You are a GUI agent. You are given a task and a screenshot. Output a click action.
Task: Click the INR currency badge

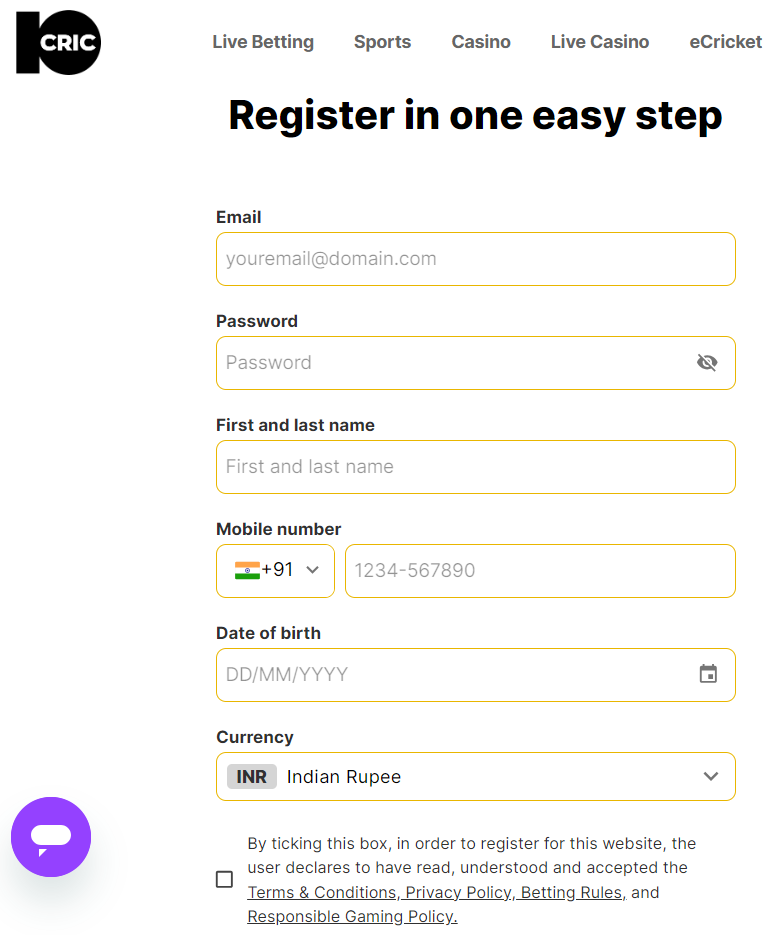(252, 776)
